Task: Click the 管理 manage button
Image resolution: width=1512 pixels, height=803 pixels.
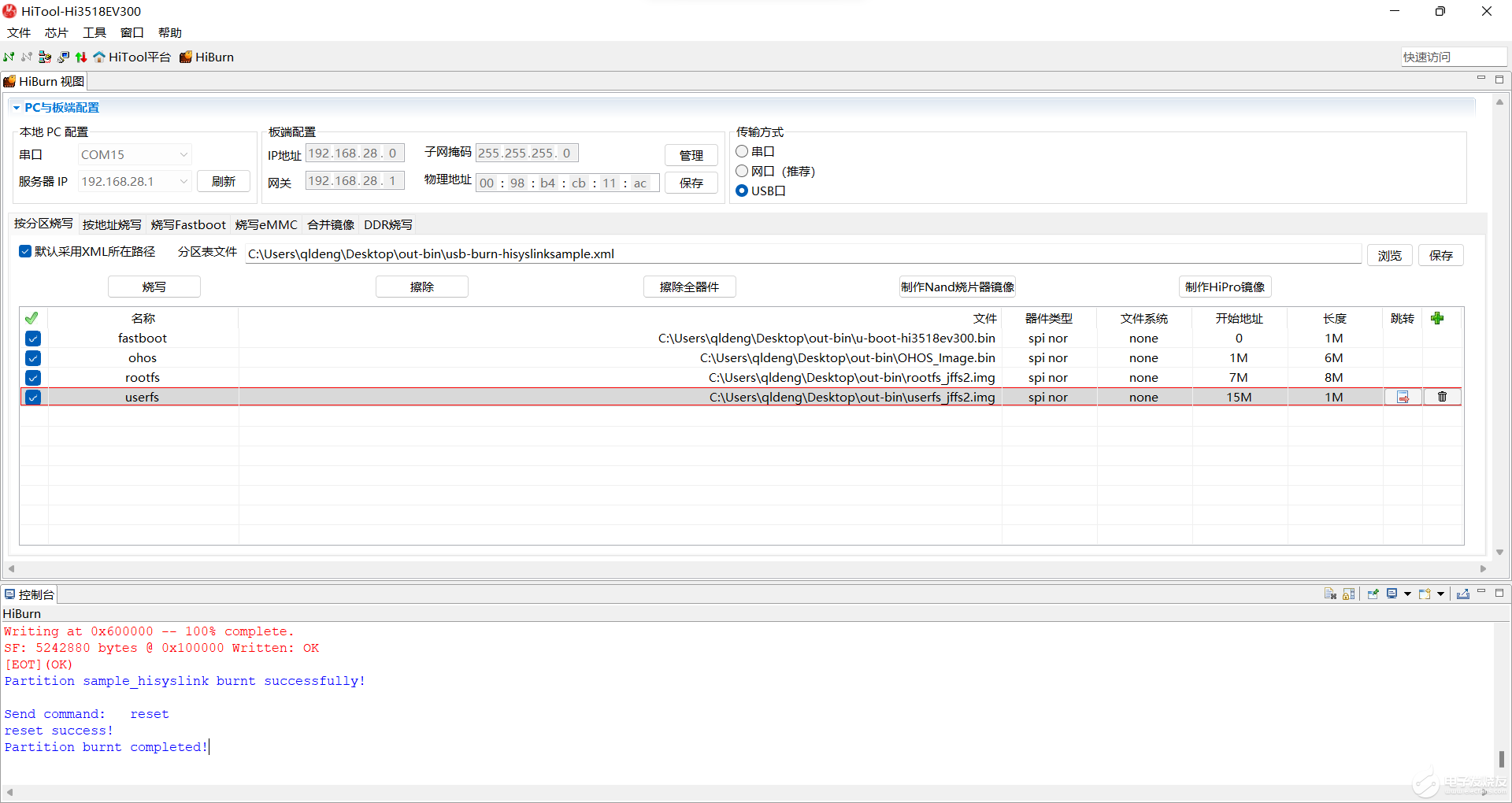Action: [691, 155]
